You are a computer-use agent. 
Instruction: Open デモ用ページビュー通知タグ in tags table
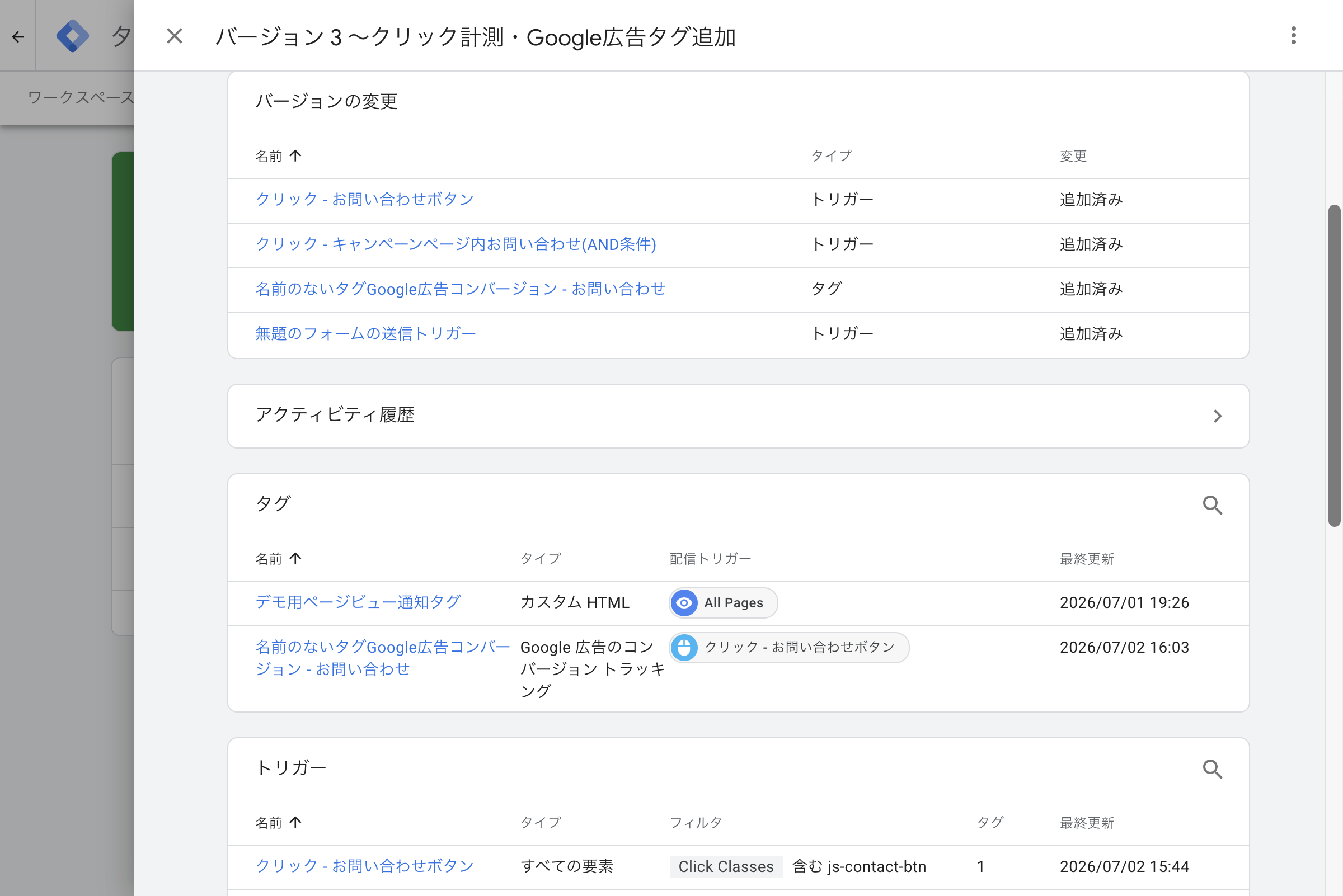pyautogui.click(x=358, y=602)
